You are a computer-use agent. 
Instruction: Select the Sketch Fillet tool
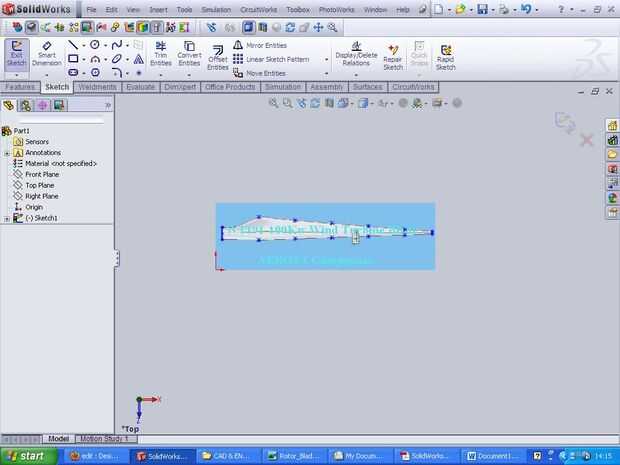[117, 72]
